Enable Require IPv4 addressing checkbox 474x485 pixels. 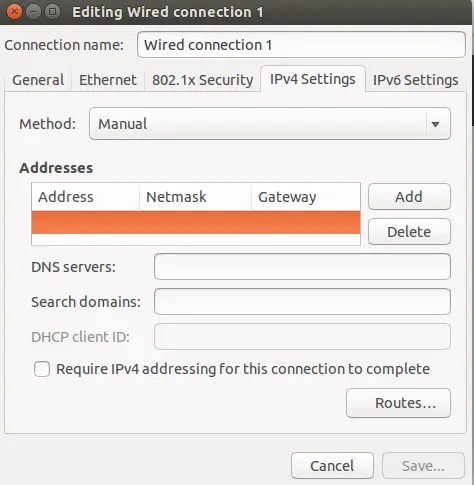(42, 369)
